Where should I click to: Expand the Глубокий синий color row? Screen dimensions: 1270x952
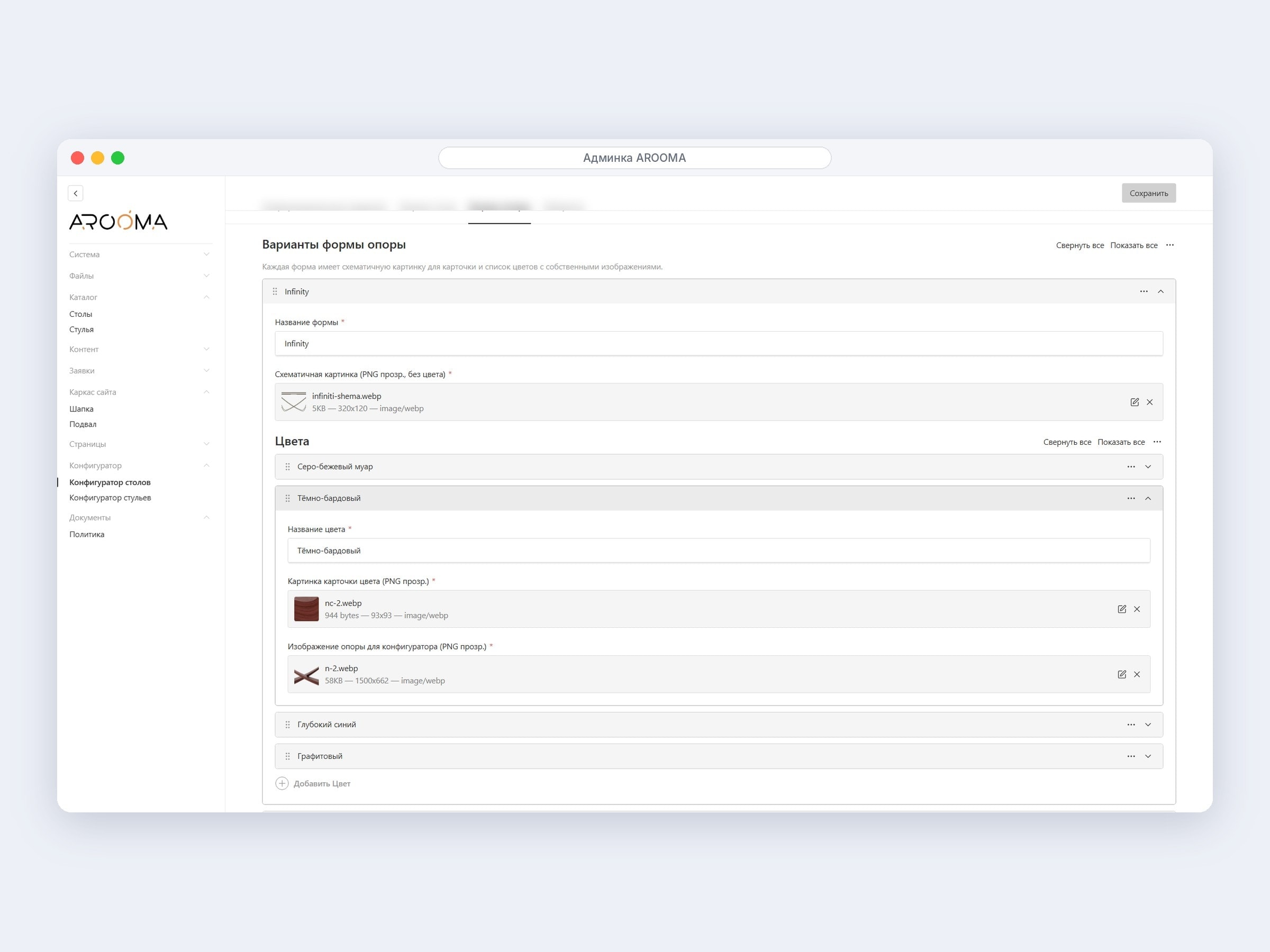tap(1148, 725)
